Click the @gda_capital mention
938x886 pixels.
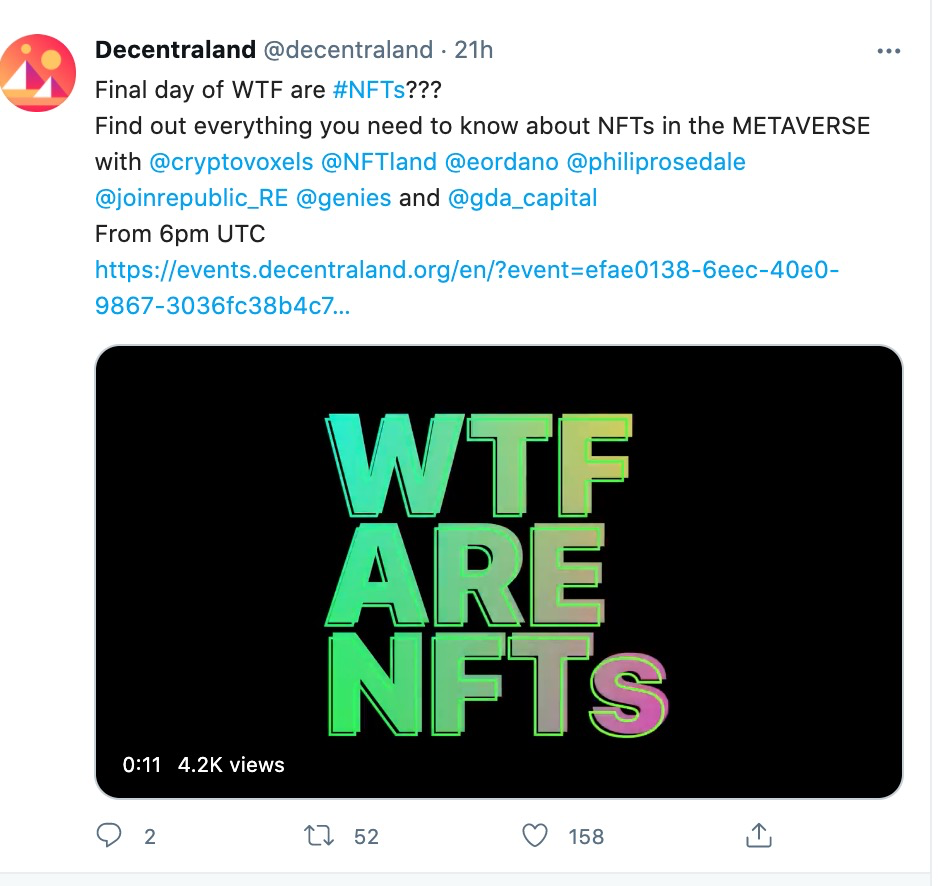[522, 198]
